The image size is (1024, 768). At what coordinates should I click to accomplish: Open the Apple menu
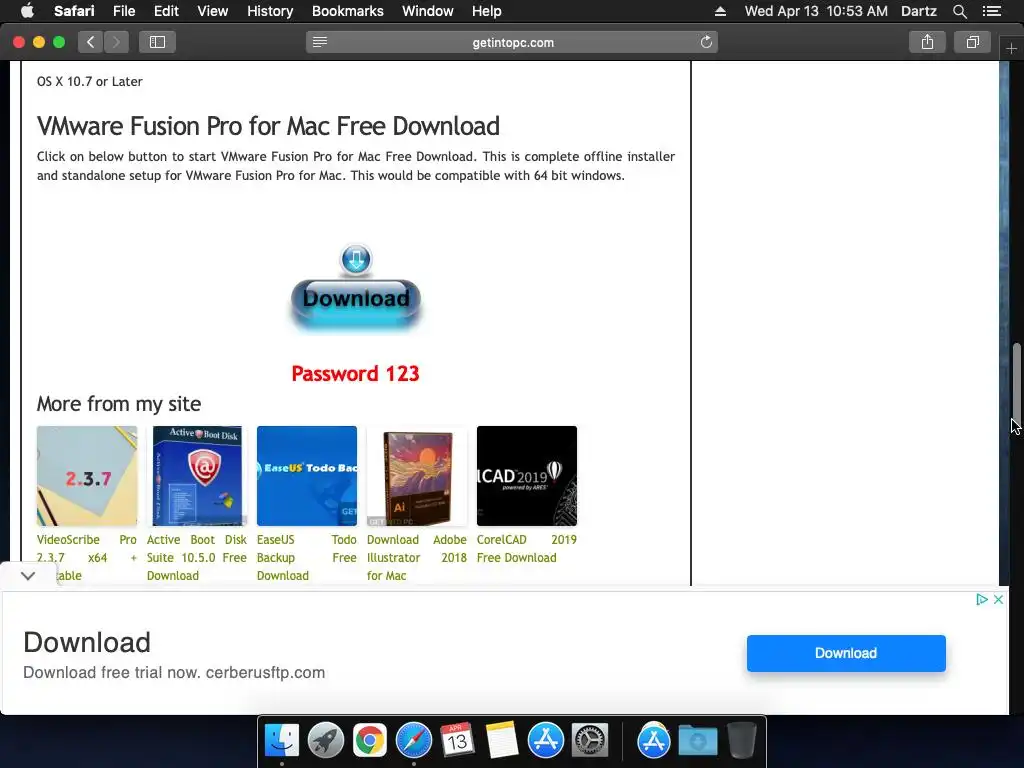[27, 11]
